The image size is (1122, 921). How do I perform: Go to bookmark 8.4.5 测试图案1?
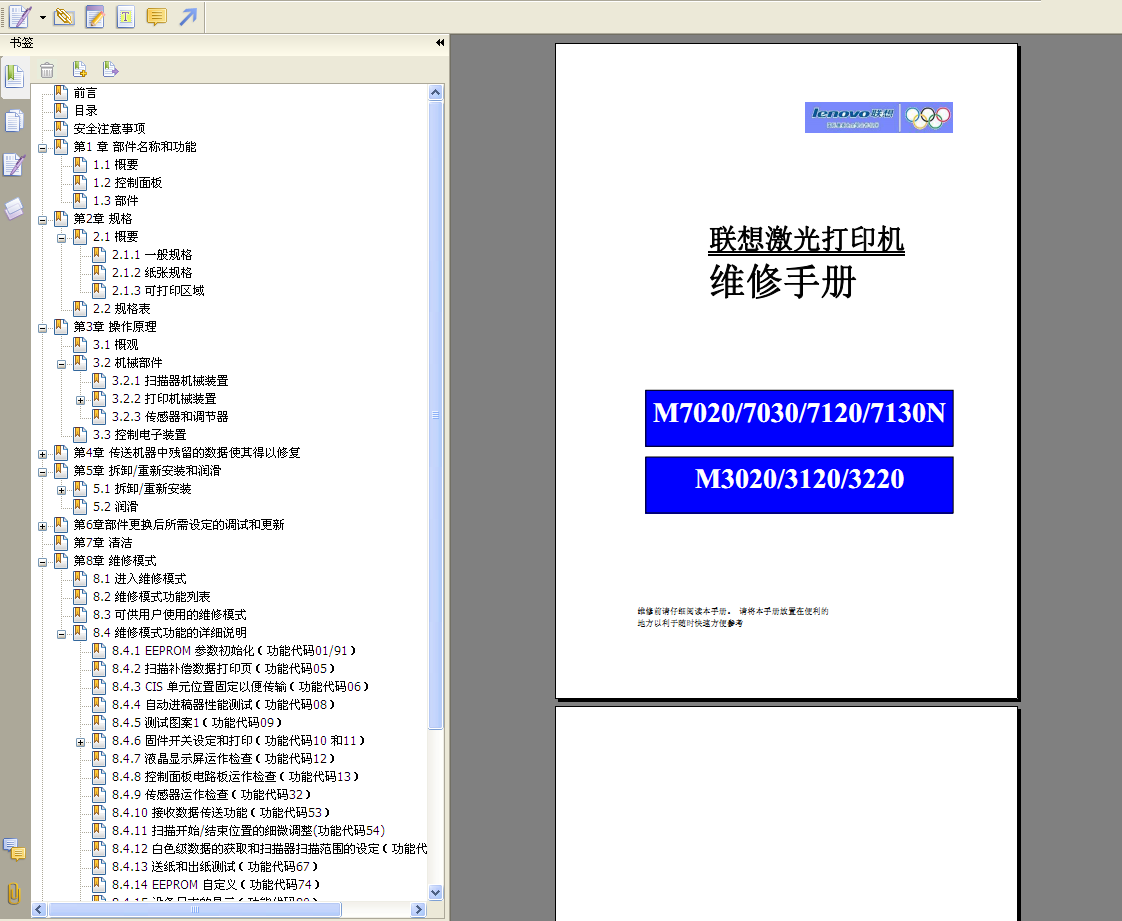click(x=197, y=723)
